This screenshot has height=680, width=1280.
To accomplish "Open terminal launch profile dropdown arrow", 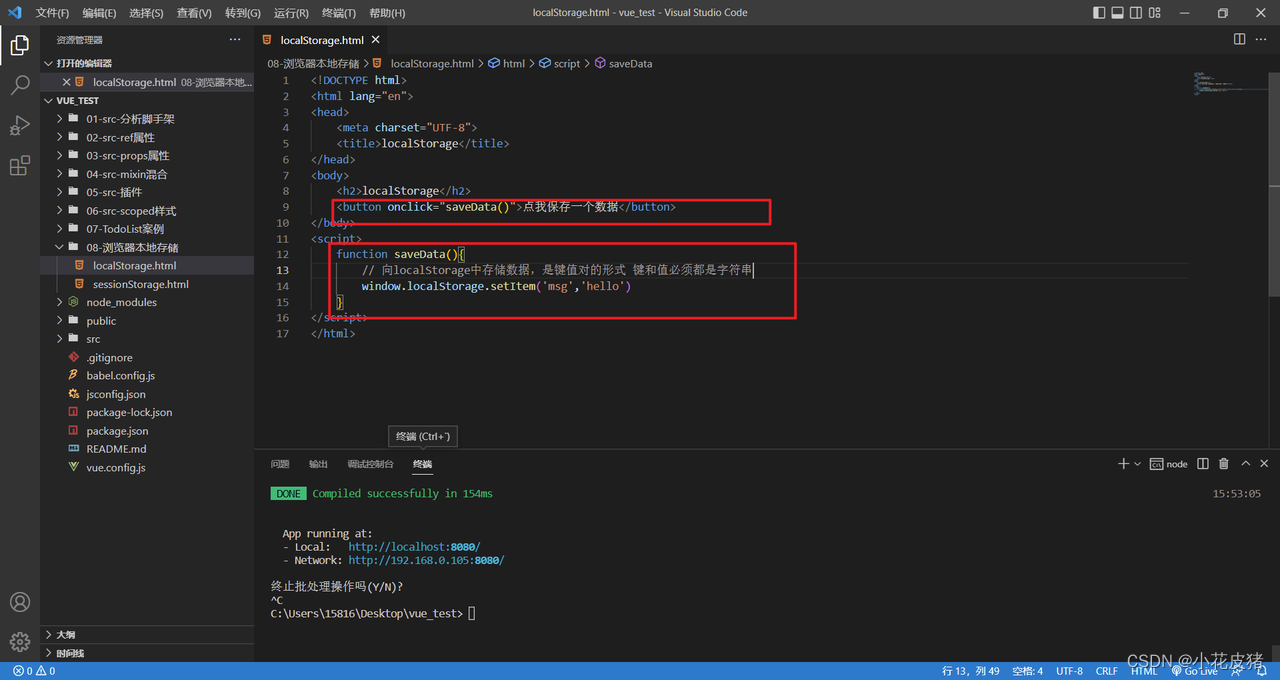I will [1138, 464].
